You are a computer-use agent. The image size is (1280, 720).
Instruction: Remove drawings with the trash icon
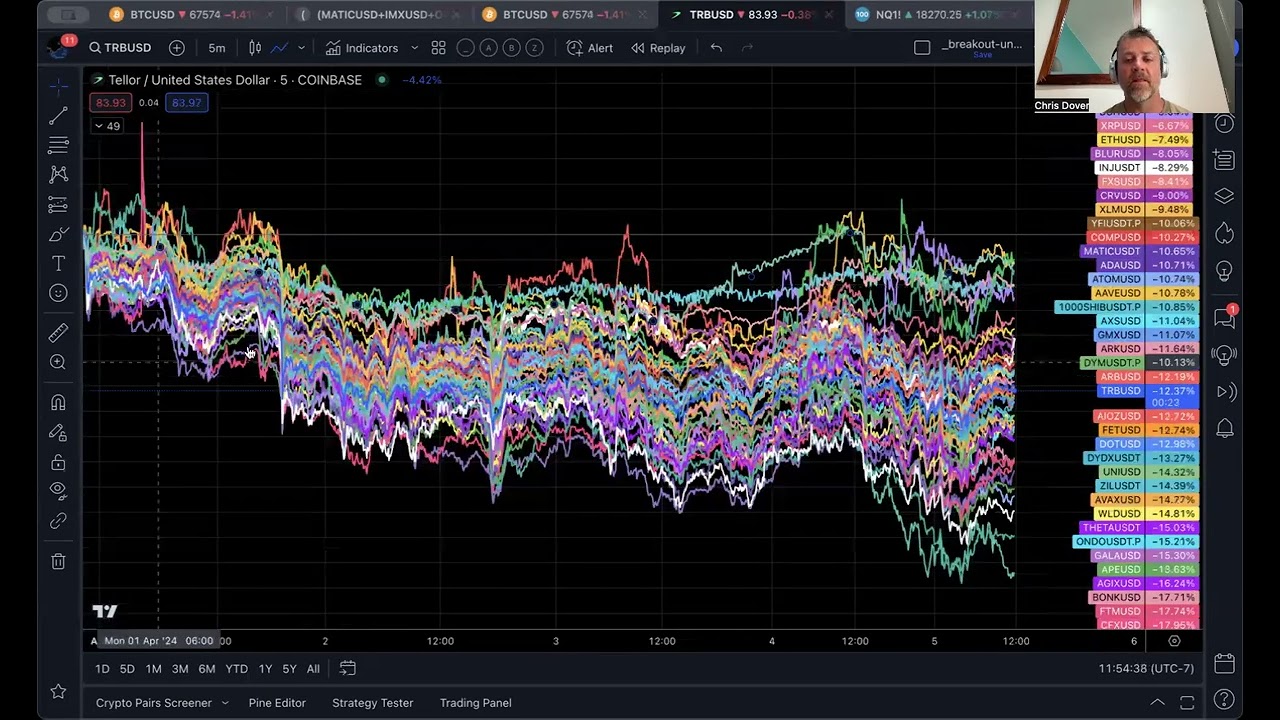[58, 561]
